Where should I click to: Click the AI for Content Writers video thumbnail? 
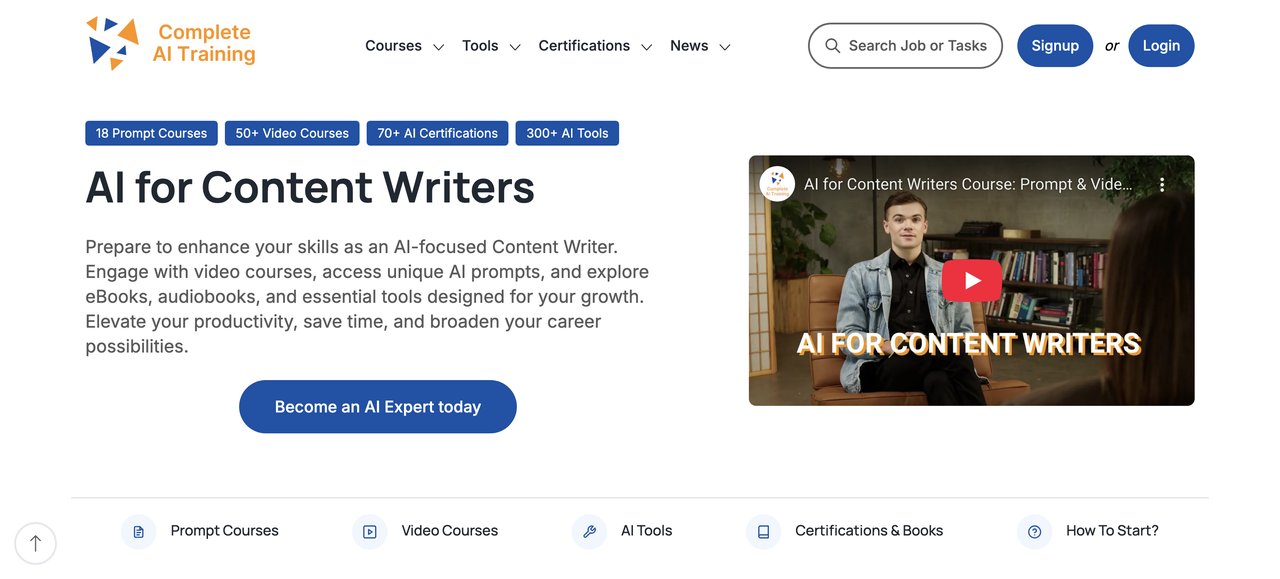(x=971, y=281)
